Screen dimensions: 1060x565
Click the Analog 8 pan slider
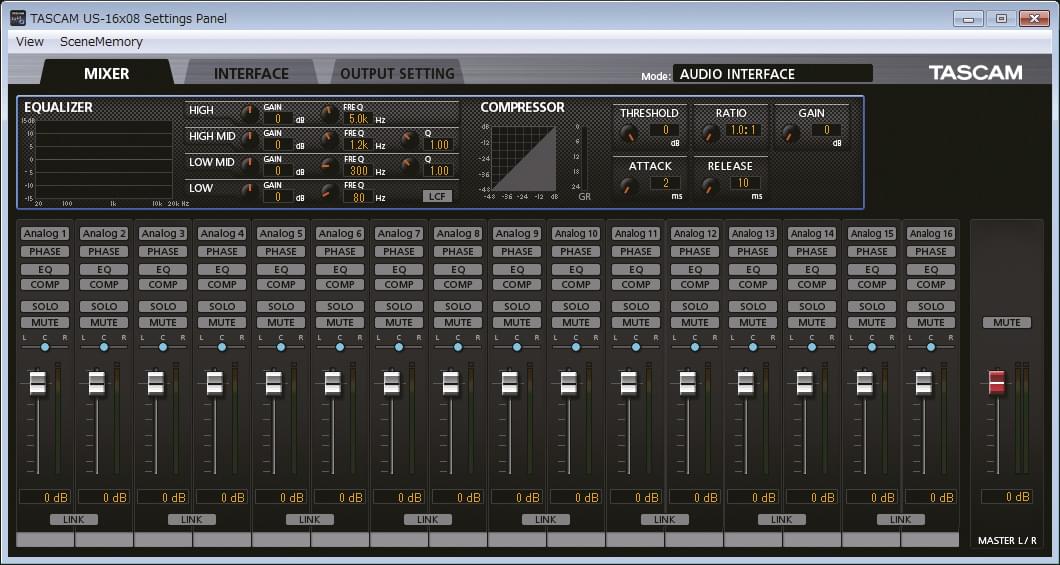click(x=458, y=347)
